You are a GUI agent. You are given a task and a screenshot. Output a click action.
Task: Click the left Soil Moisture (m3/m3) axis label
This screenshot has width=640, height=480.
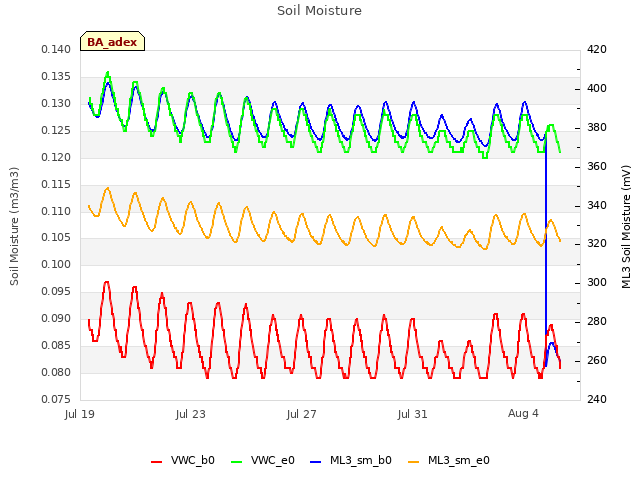tap(14, 226)
